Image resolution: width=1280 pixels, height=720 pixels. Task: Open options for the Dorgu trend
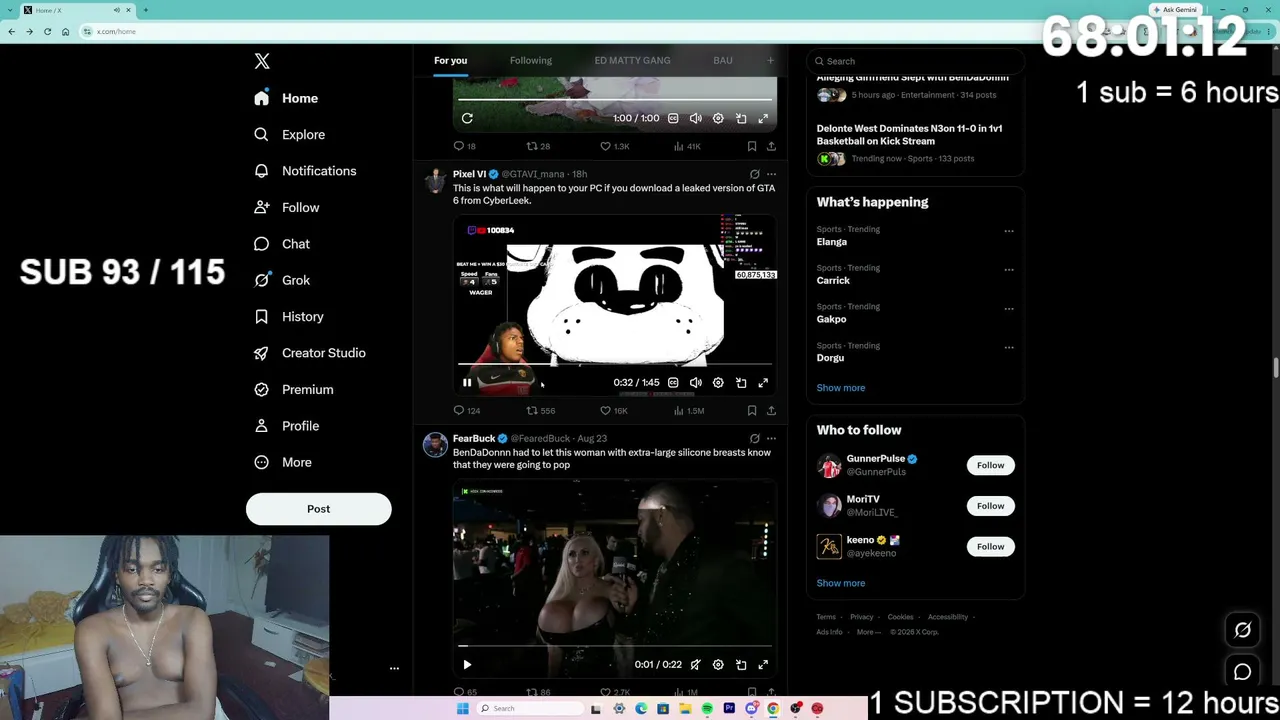click(1008, 347)
